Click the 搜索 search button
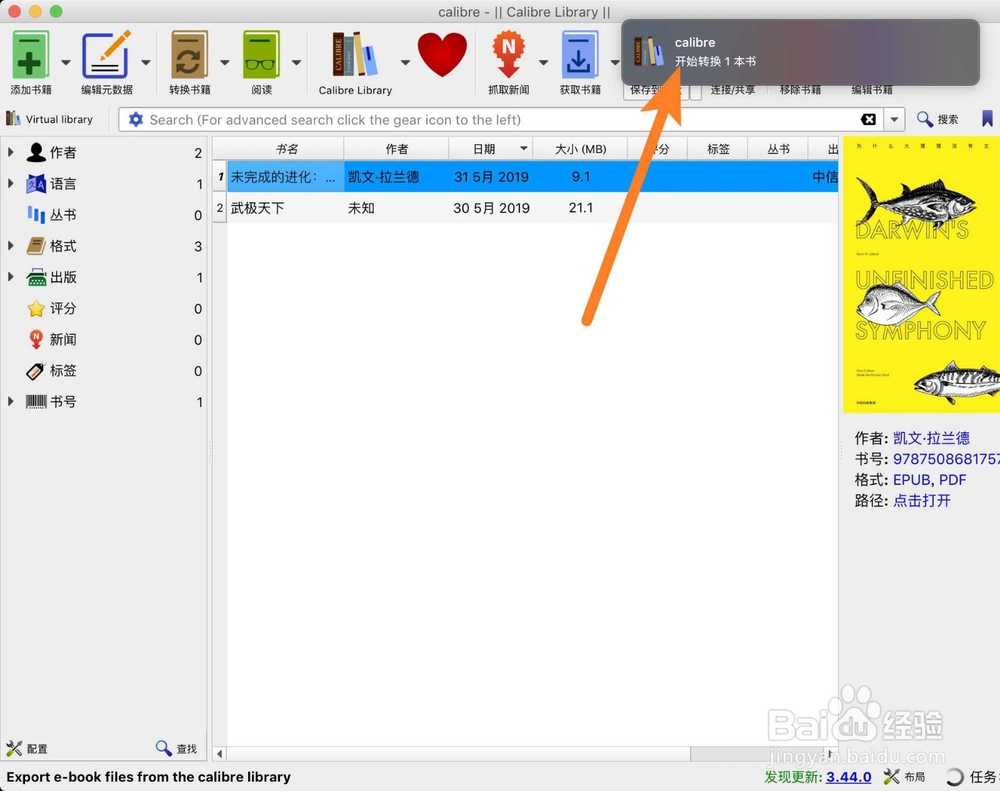Image resolution: width=1000 pixels, height=791 pixels. pyautogui.click(x=938, y=119)
